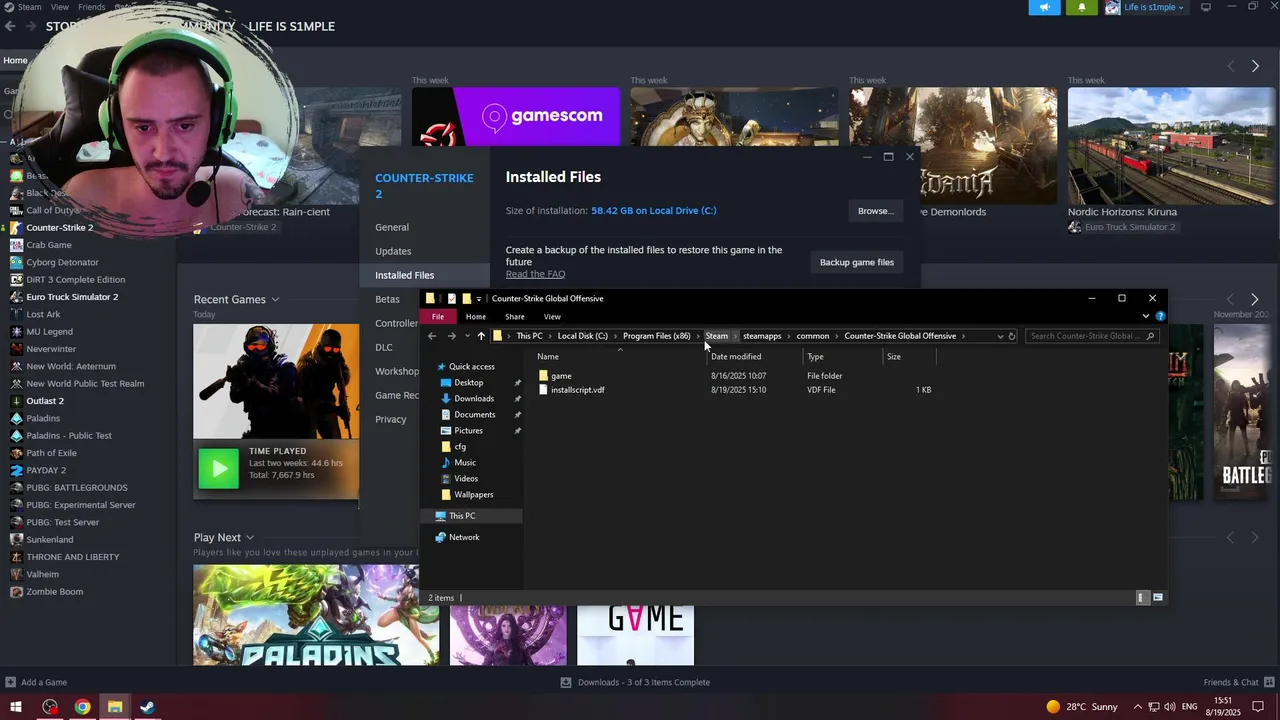This screenshot has width=1280, height=720.
Task: Select the installscript.vdf file icon
Action: click(x=544, y=390)
